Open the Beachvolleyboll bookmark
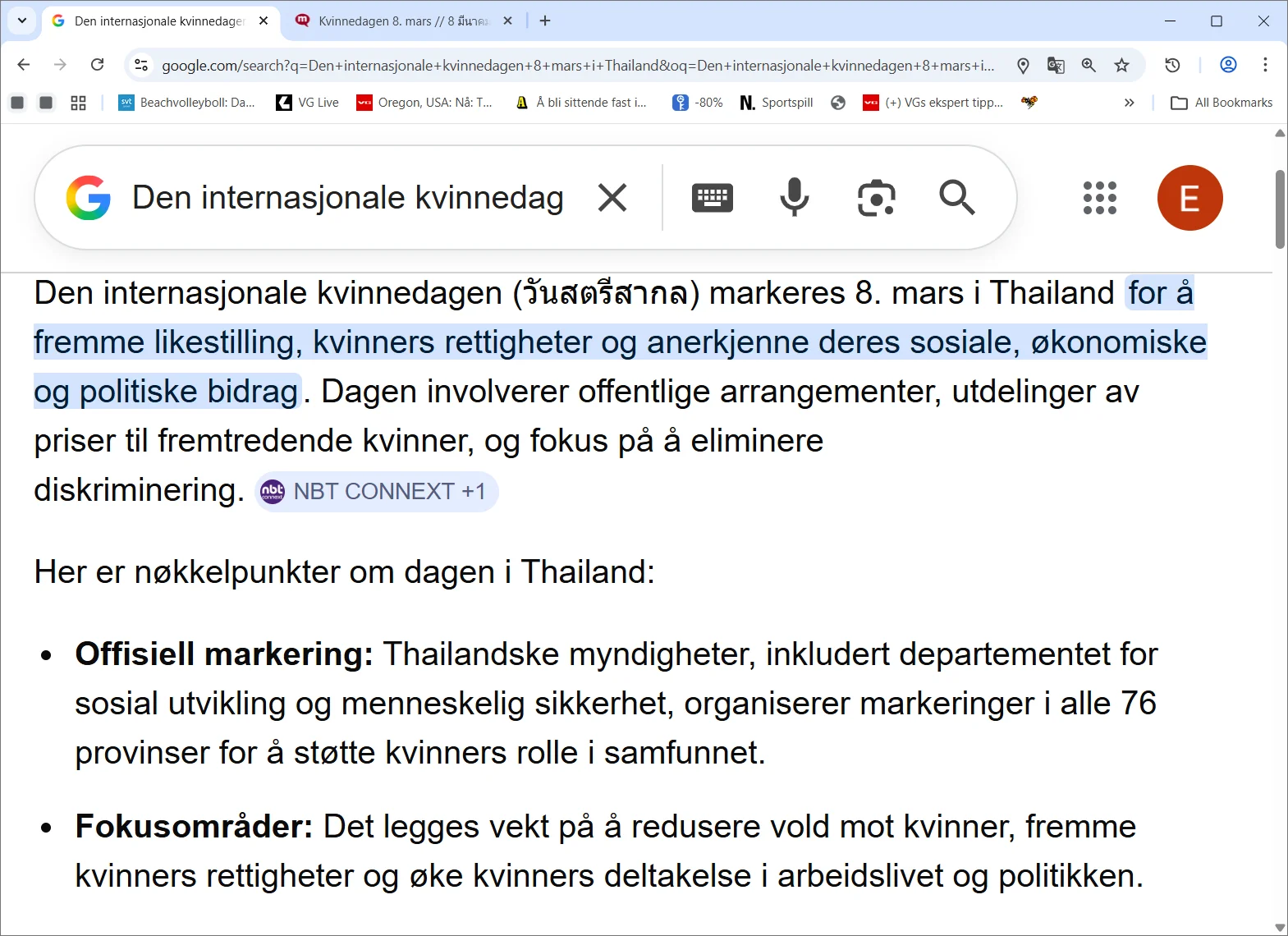 (x=187, y=103)
